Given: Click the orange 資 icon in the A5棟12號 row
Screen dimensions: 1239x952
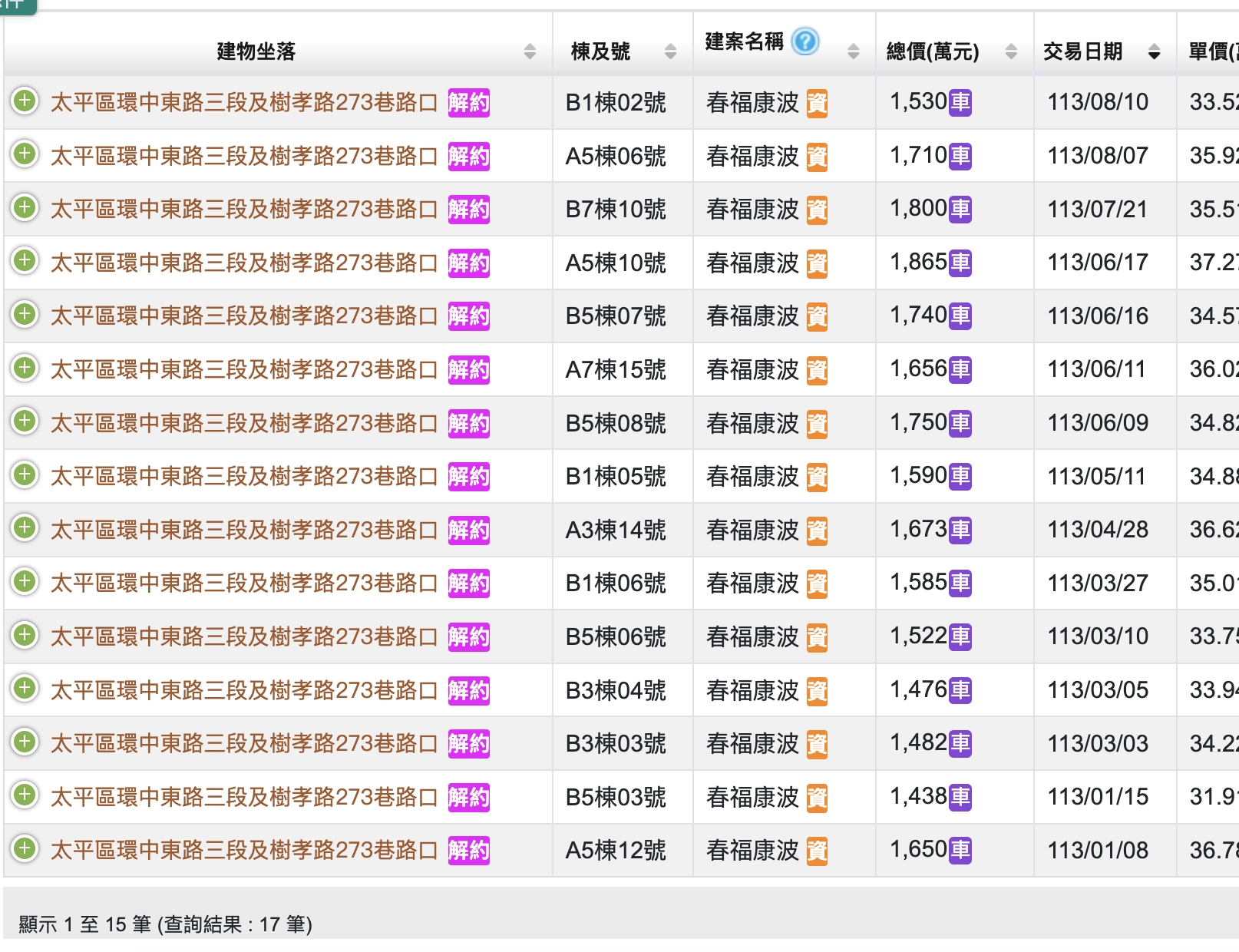Looking at the screenshot, I should (x=817, y=851).
